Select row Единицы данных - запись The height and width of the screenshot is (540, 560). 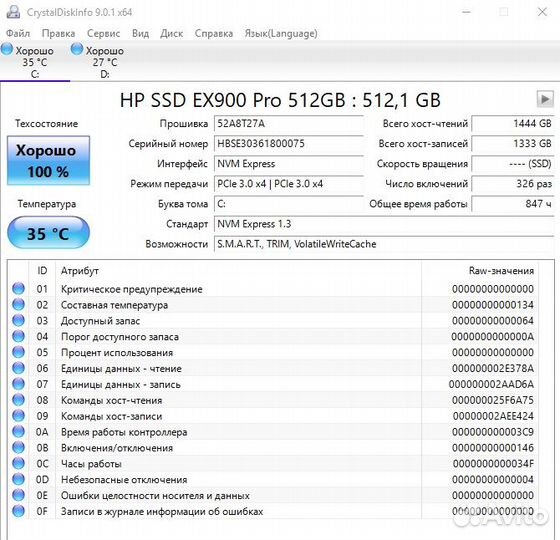click(273, 384)
